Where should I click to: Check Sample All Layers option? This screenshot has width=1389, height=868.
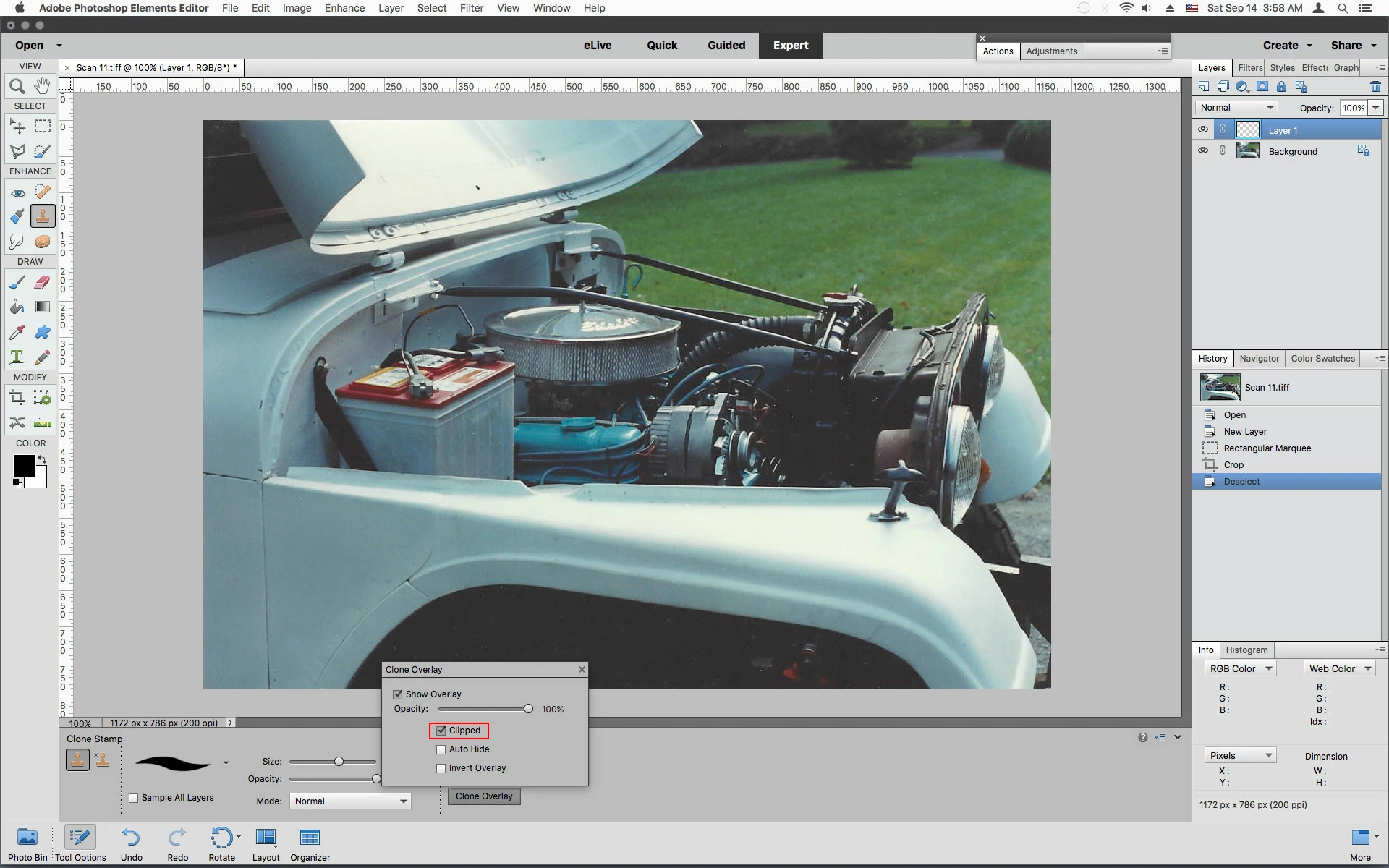click(x=134, y=798)
